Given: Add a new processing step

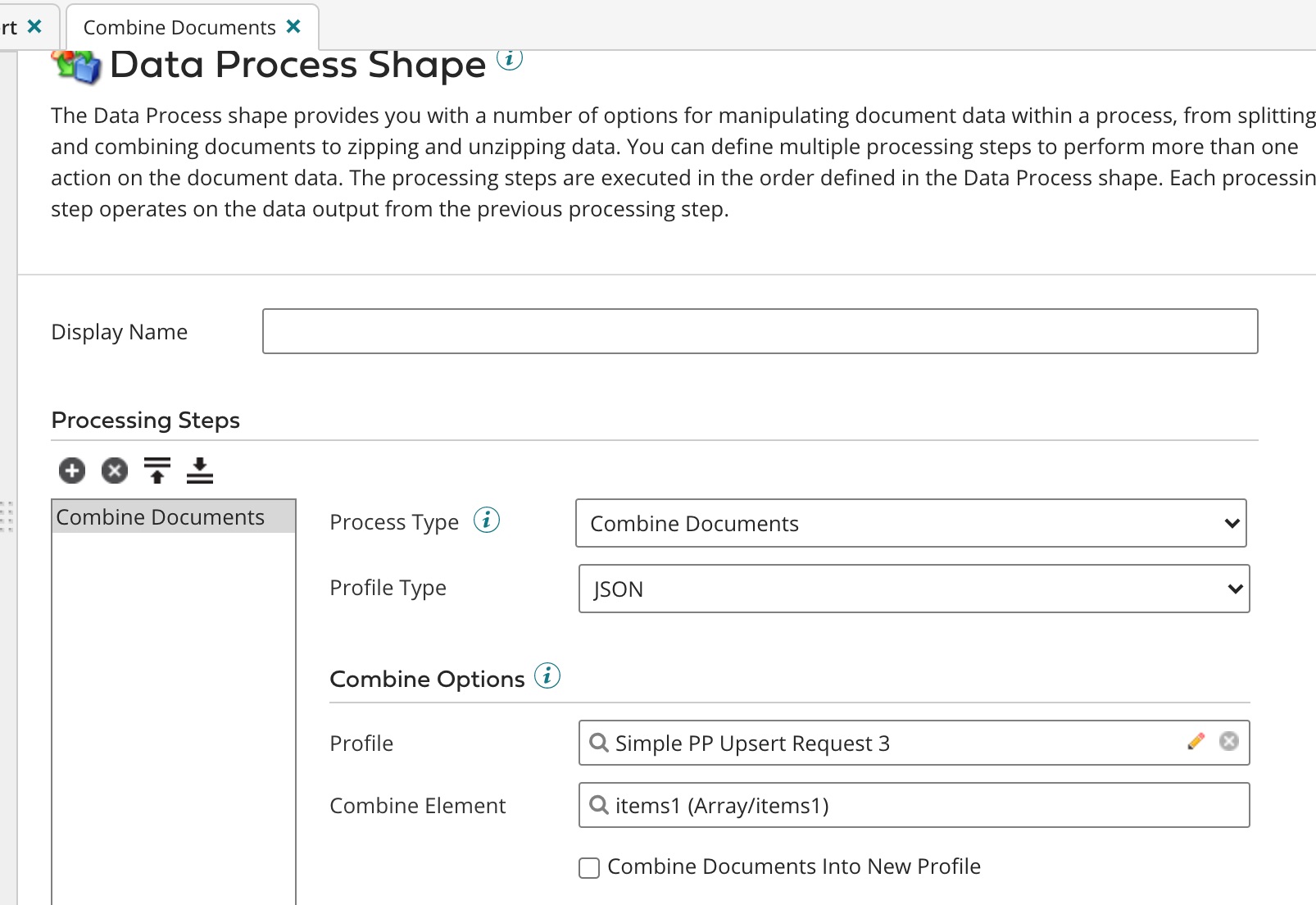Looking at the screenshot, I should [x=71, y=471].
